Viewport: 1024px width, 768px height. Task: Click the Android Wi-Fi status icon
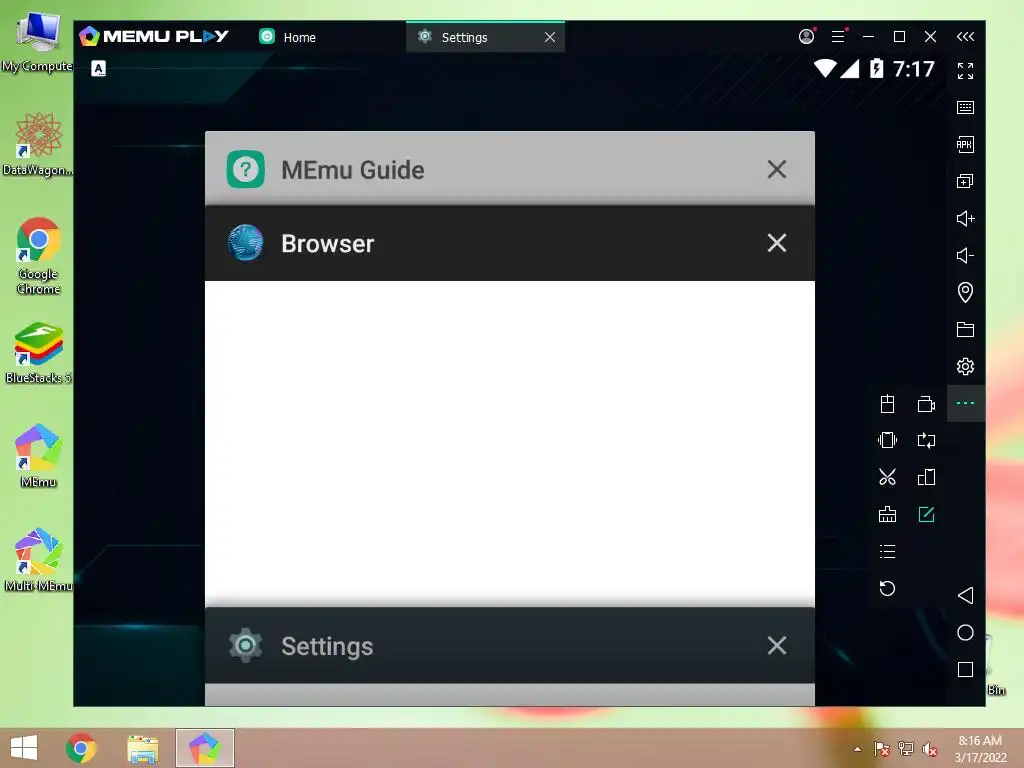(x=825, y=69)
